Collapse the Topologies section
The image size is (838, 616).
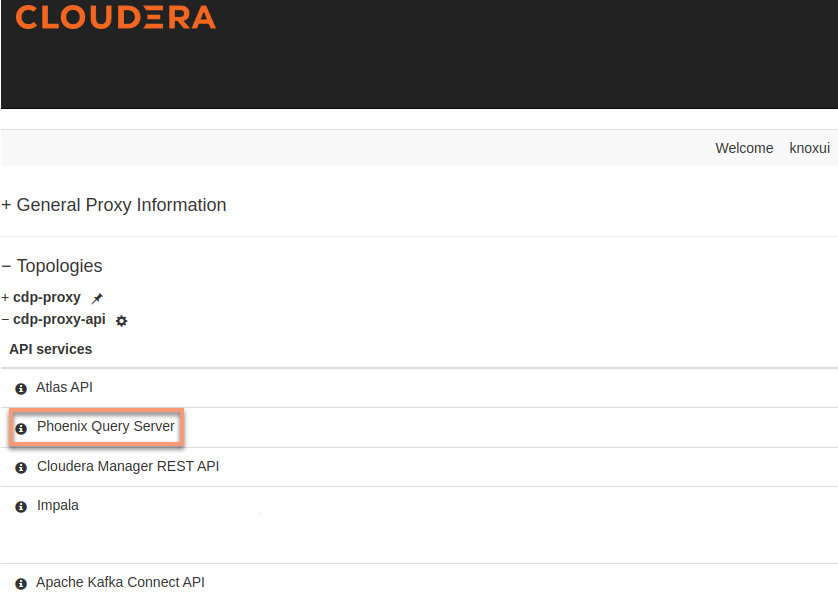6,266
